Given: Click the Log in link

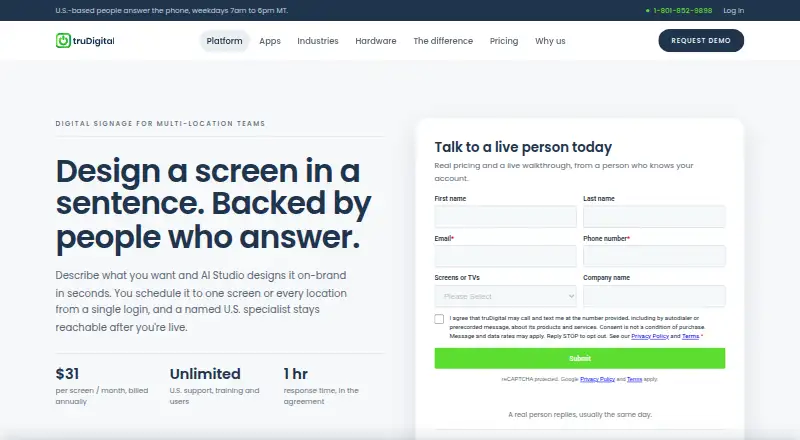Looking at the screenshot, I should (x=734, y=10).
